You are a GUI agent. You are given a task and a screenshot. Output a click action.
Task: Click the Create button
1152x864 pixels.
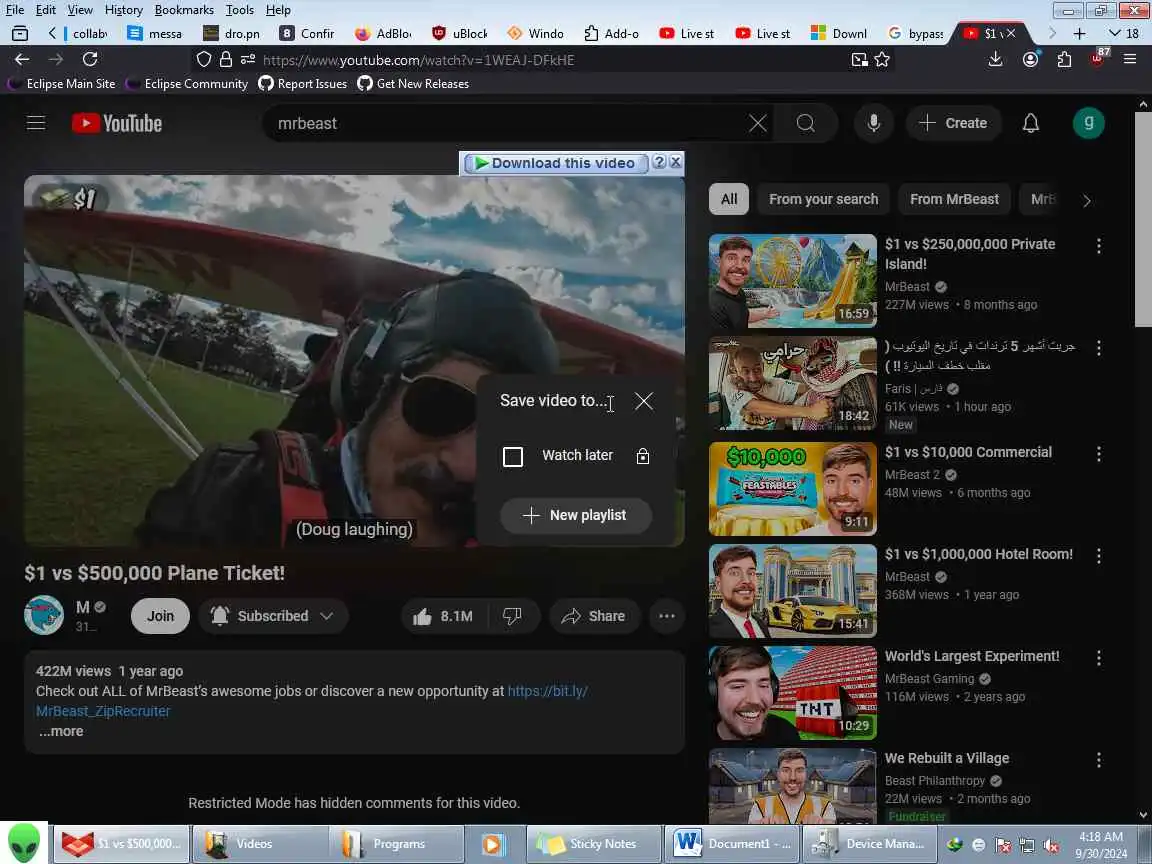pos(954,123)
